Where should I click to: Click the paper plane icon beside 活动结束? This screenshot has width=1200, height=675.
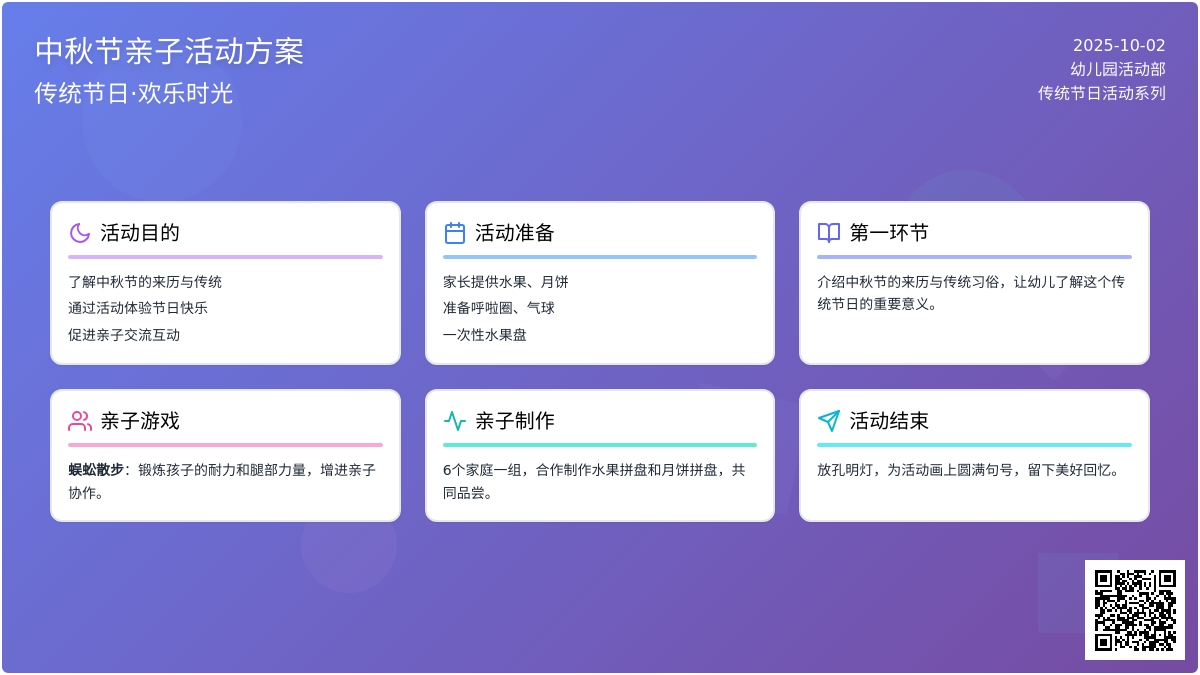point(829,421)
